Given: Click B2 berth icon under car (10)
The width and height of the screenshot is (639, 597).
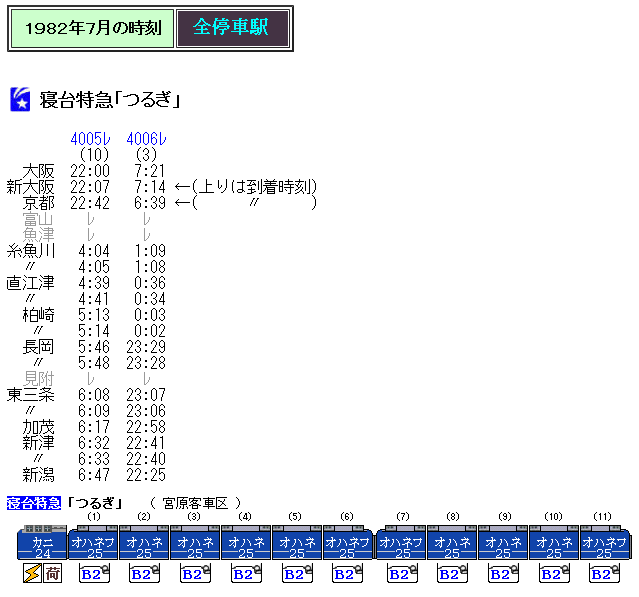Looking at the screenshot, I should click(x=554, y=573).
